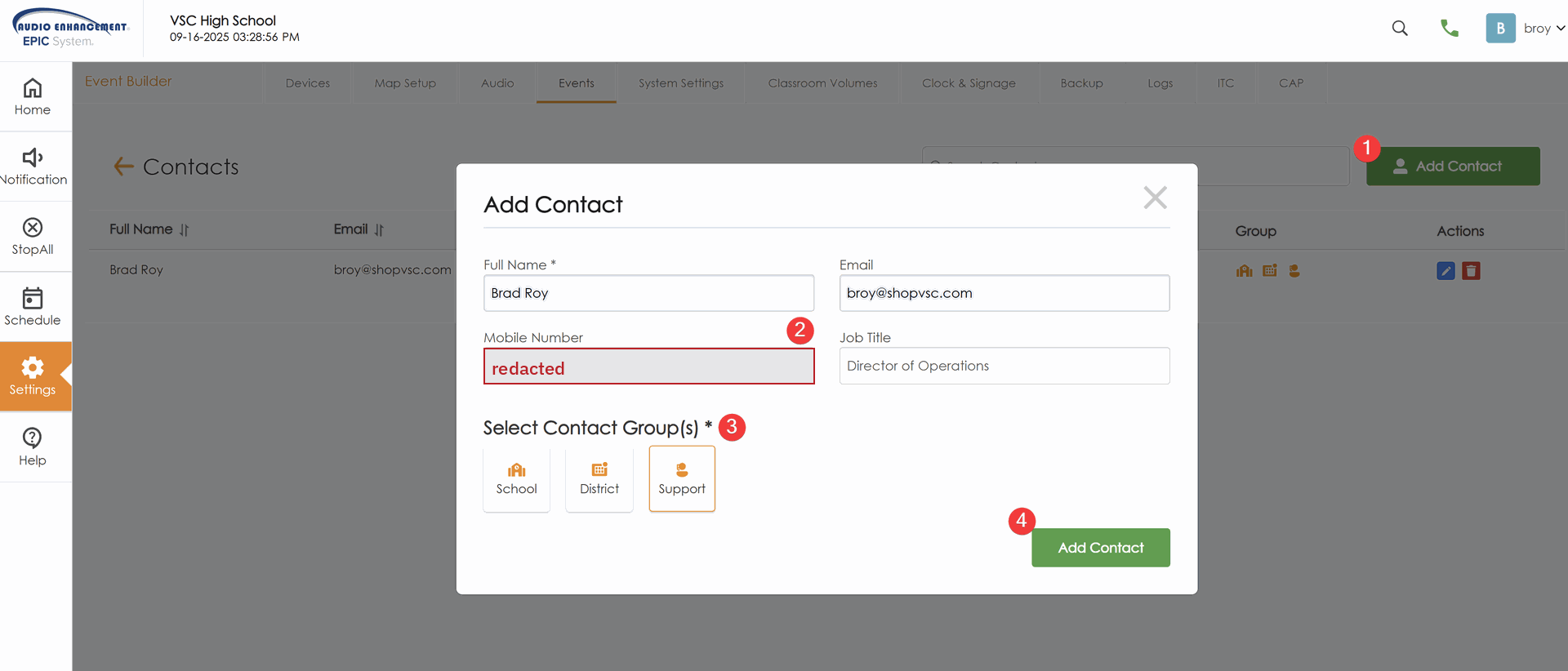The width and height of the screenshot is (1568, 671).
Task: Select the ITC tab
Action: 1226,83
